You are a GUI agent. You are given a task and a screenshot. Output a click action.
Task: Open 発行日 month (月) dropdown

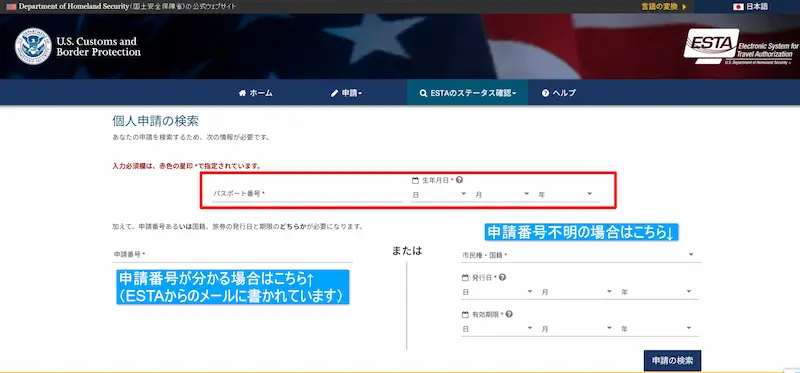tap(577, 292)
